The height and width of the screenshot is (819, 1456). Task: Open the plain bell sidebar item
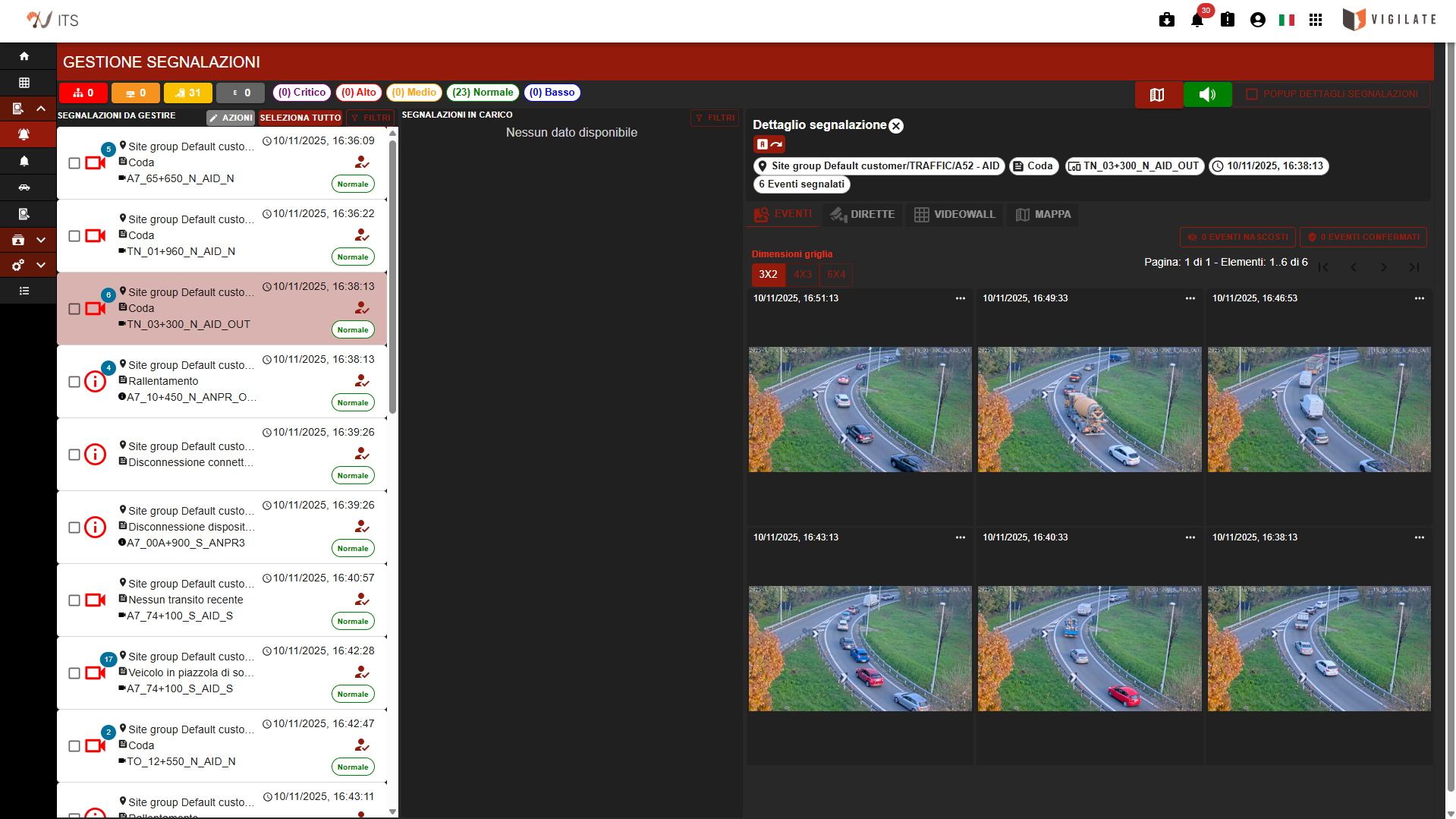tap(24, 161)
